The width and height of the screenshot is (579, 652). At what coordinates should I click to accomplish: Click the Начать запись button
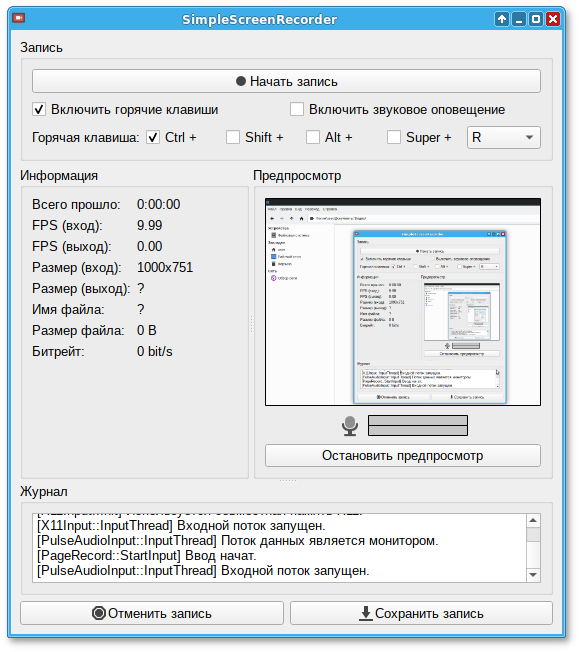point(286,81)
